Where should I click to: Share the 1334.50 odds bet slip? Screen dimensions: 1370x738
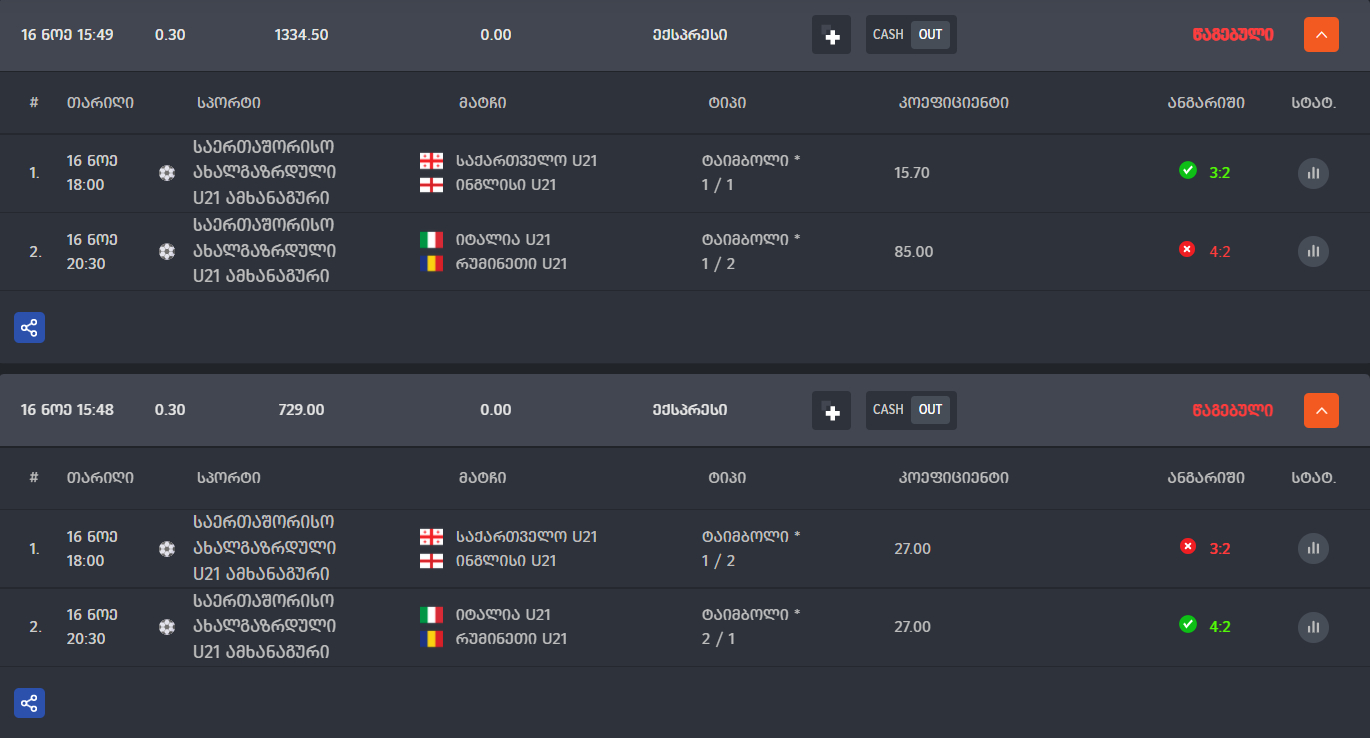point(29,327)
